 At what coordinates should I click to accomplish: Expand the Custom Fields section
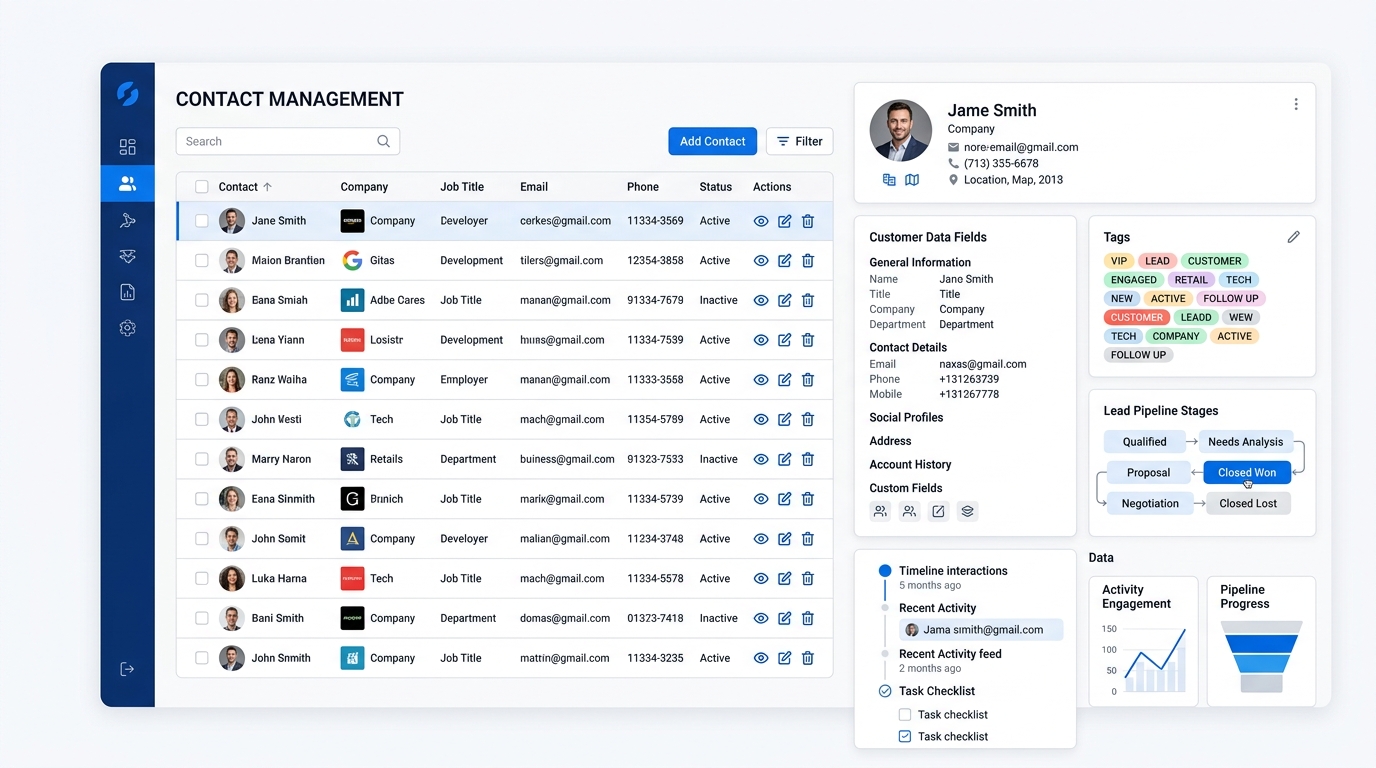tap(906, 488)
